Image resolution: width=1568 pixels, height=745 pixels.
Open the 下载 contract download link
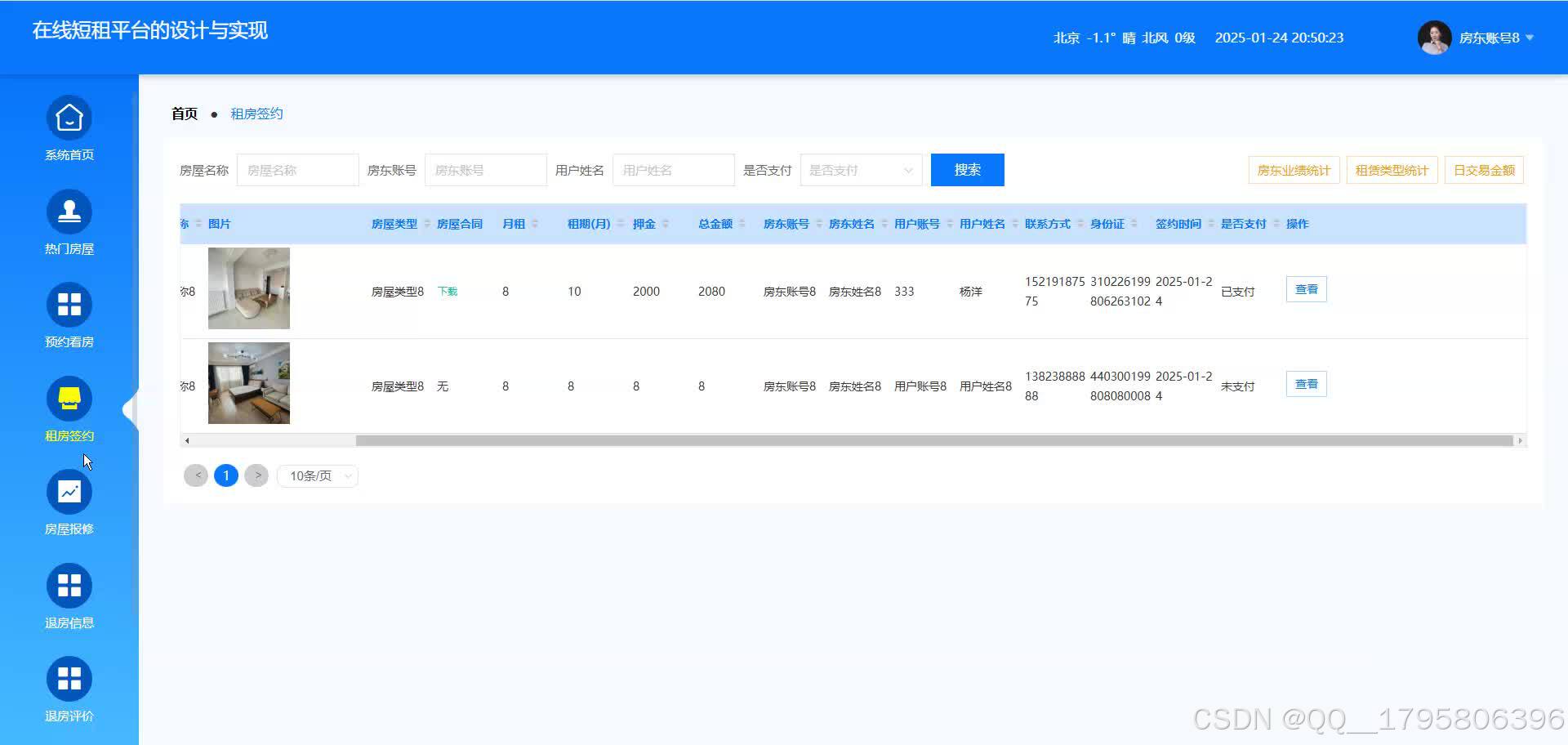click(x=447, y=291)
